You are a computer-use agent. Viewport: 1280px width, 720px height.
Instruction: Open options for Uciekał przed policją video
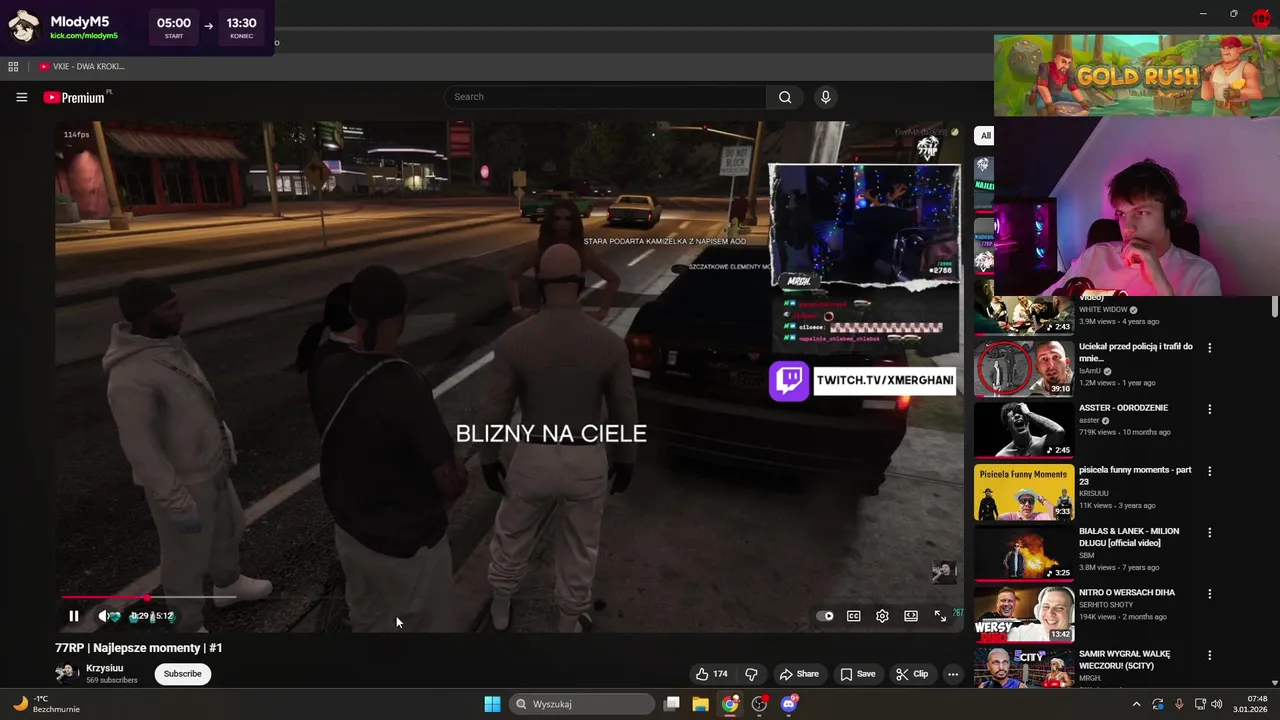(x=1210, y=348)
